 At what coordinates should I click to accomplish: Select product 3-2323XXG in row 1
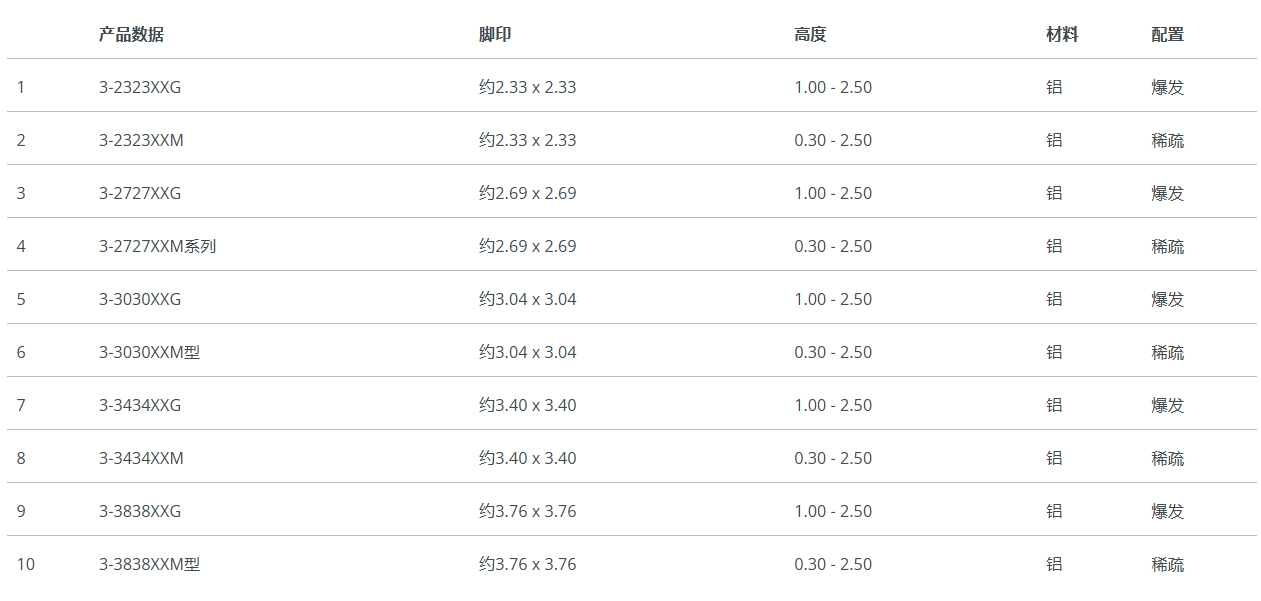pos(140,87)
